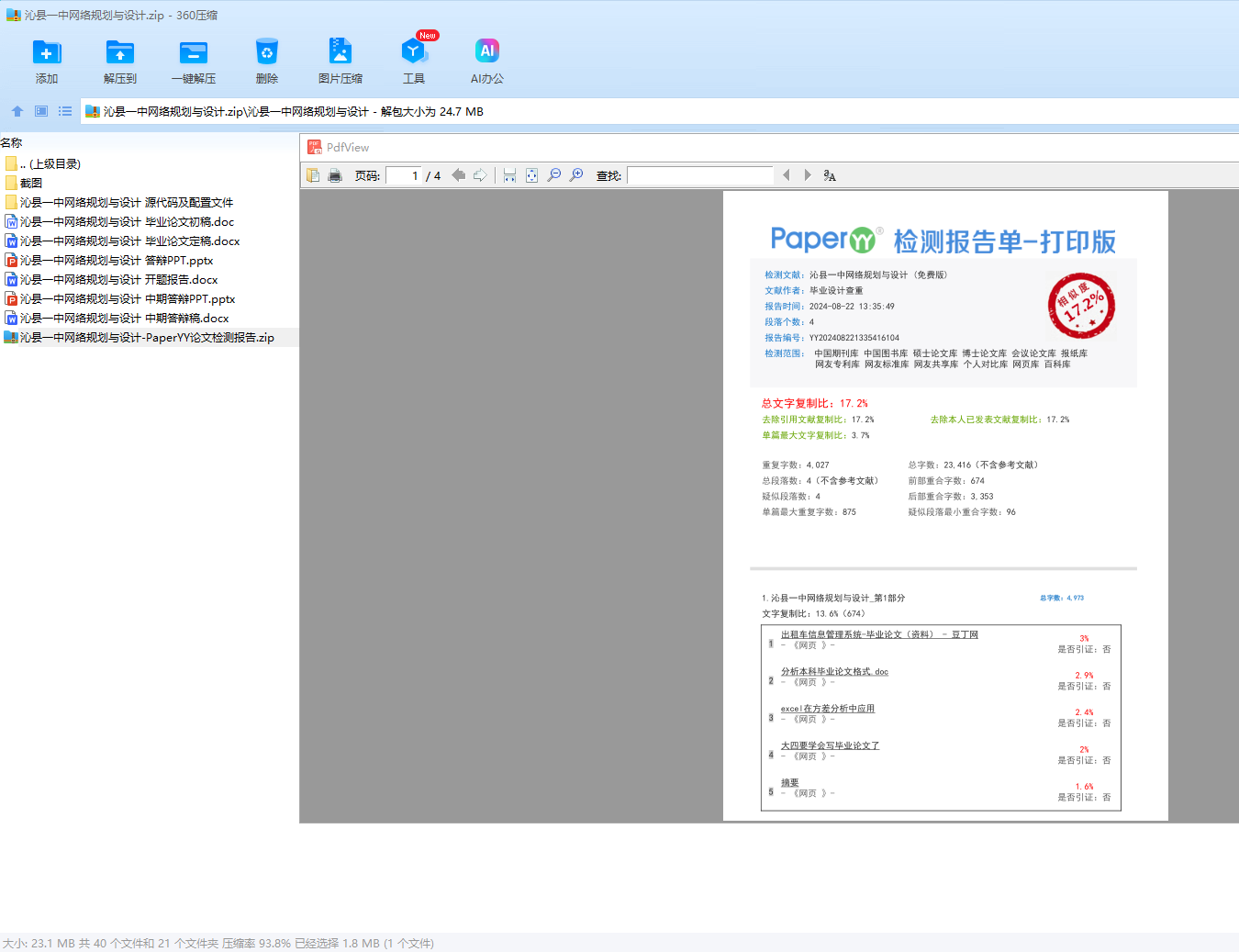Fit the whole PDF page in view
1239x952 pixels.
point(531,175)
